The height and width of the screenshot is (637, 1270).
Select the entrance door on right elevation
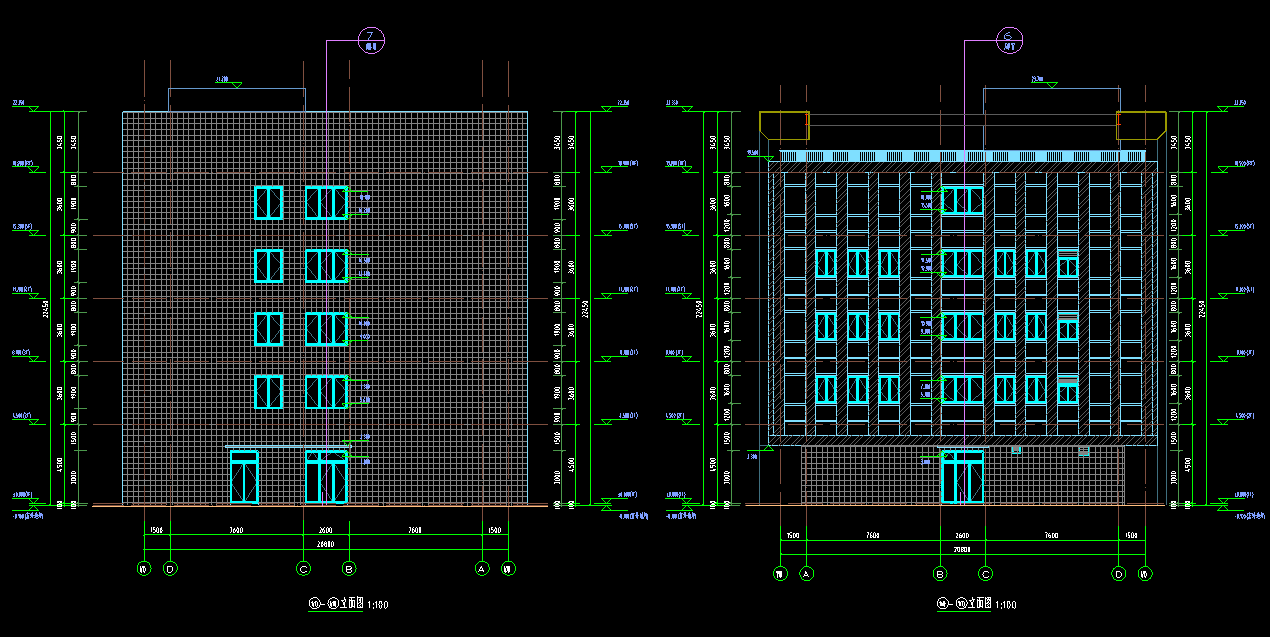(962, 477)
